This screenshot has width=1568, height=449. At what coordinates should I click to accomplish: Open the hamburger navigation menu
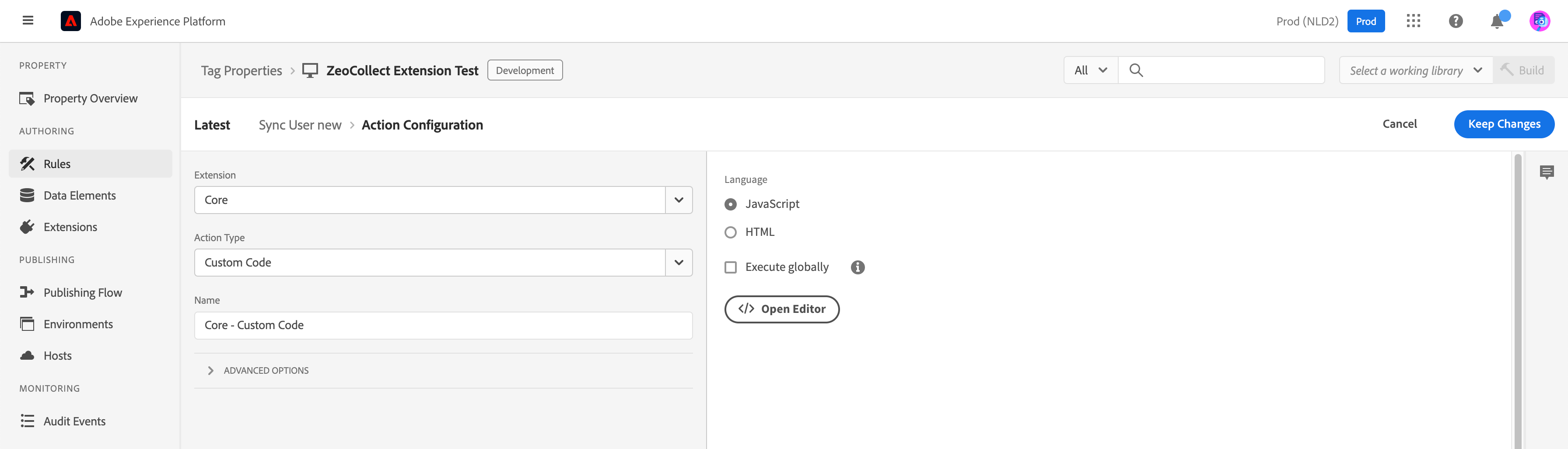pyautogui.click(x=28, y=21)
